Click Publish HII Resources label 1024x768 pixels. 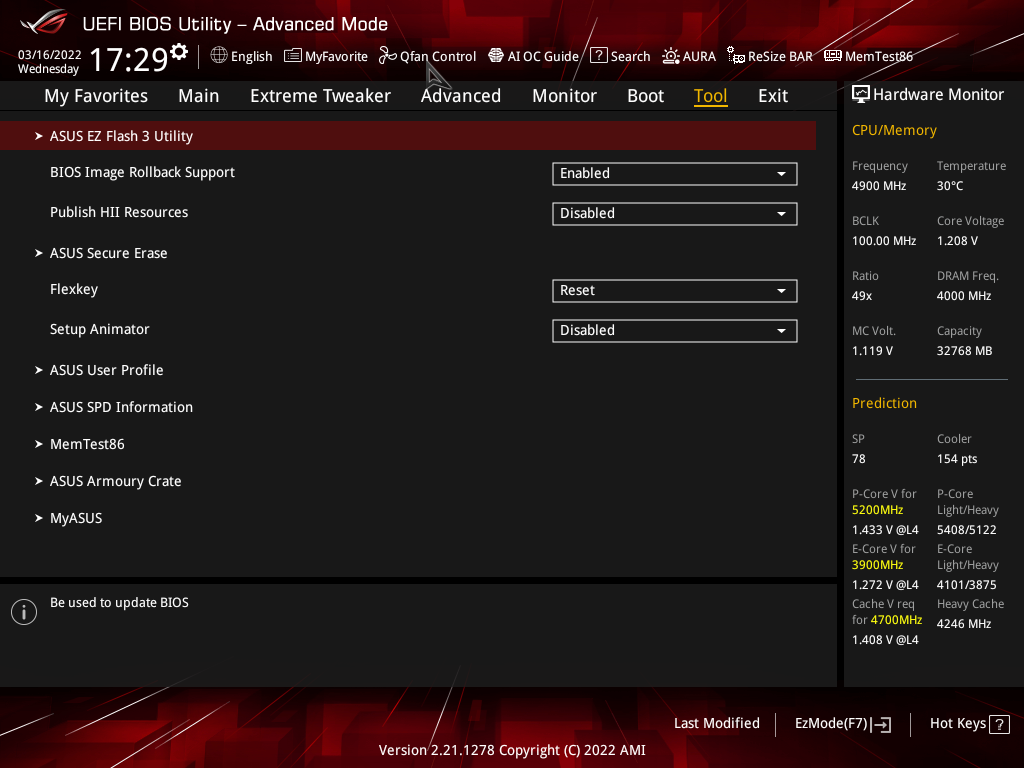[x=119, y=212]
